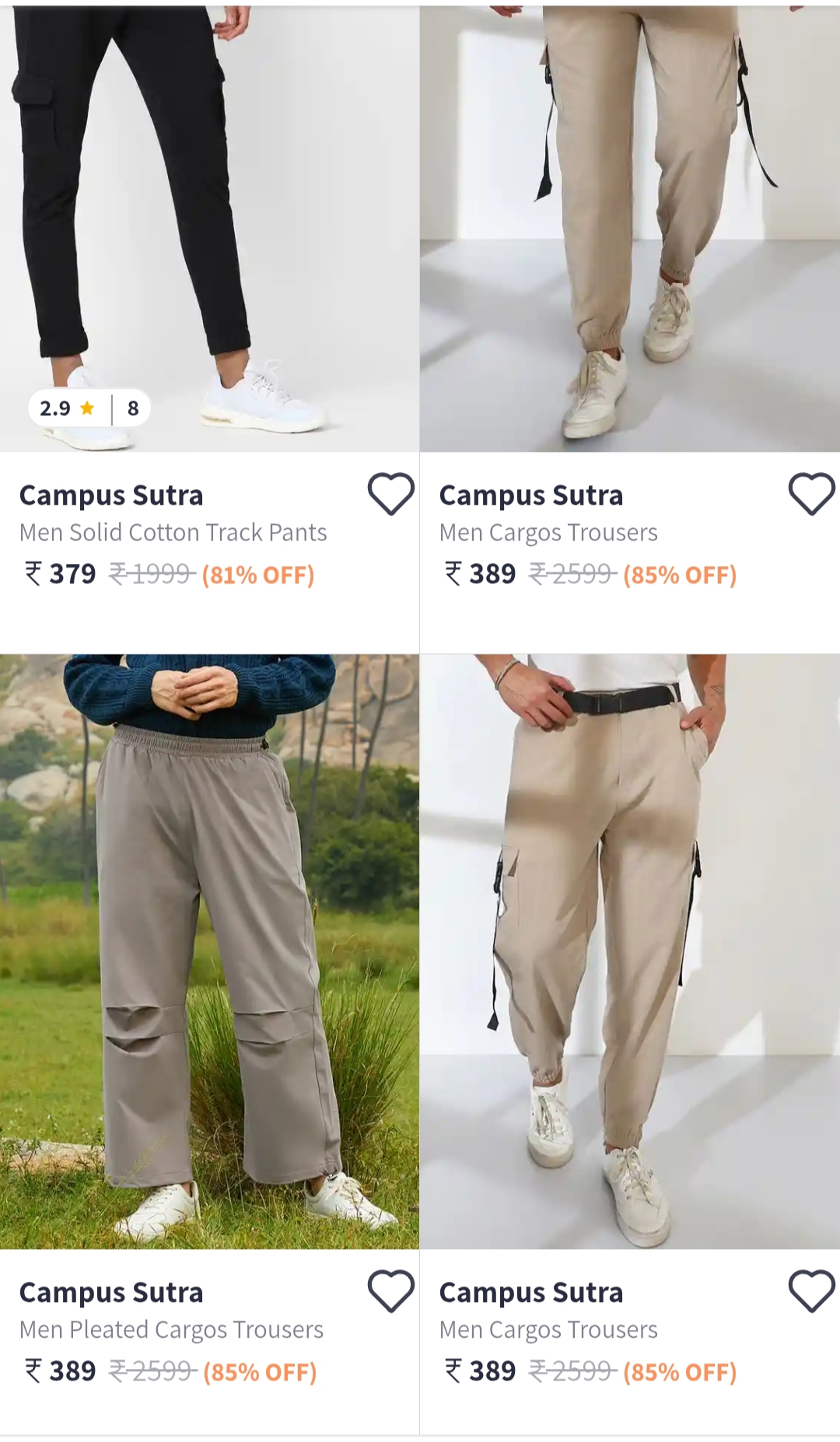Click the star icon on the rating badge
Viewport: 840px width, 1442px height.
click(x=87, y=408)
